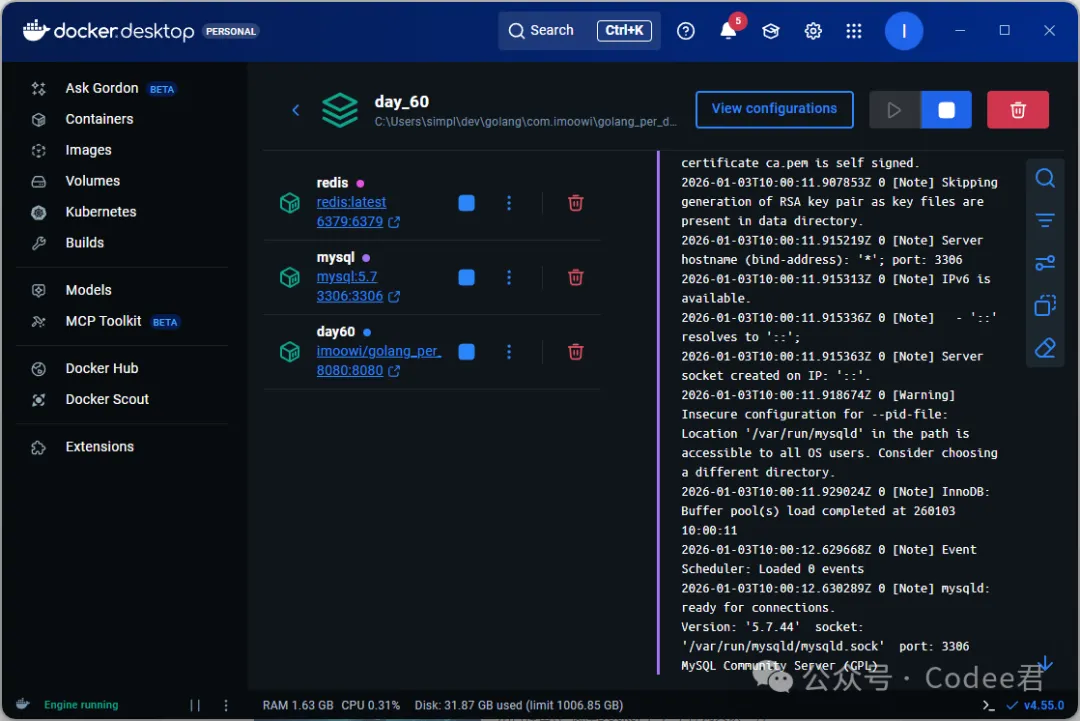1080x721 pixels.
Task: Open Settings gear icon
Action: tap(813, 31)
